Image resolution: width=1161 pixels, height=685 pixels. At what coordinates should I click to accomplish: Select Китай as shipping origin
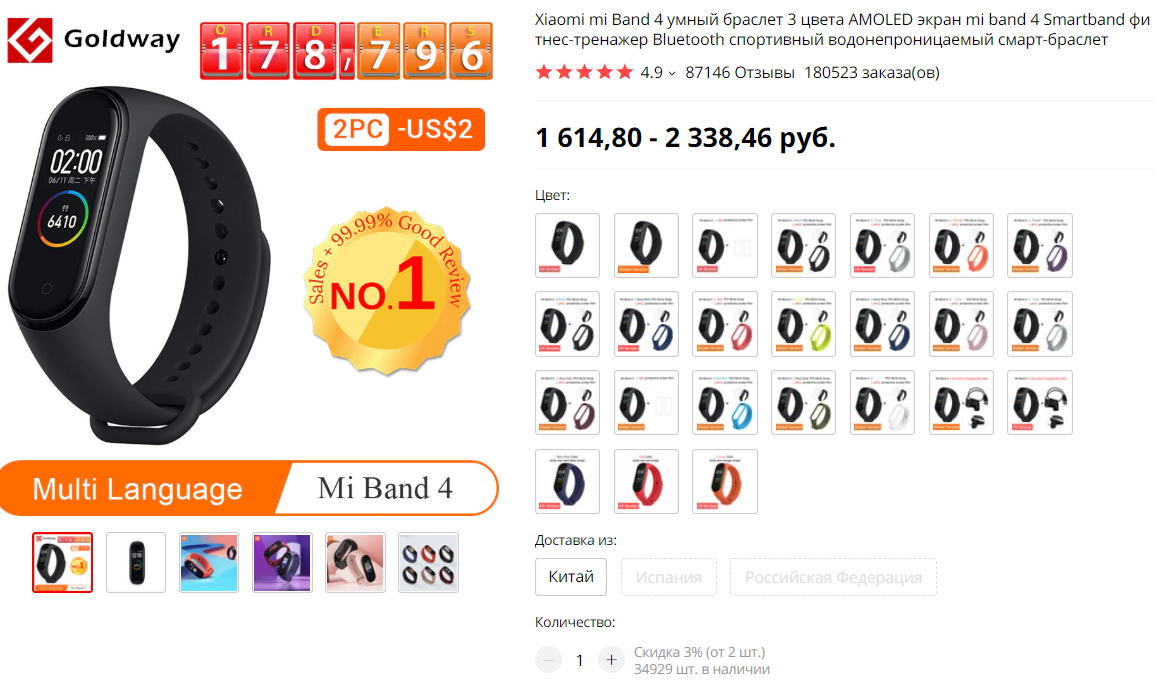click(x=571, y=577)
